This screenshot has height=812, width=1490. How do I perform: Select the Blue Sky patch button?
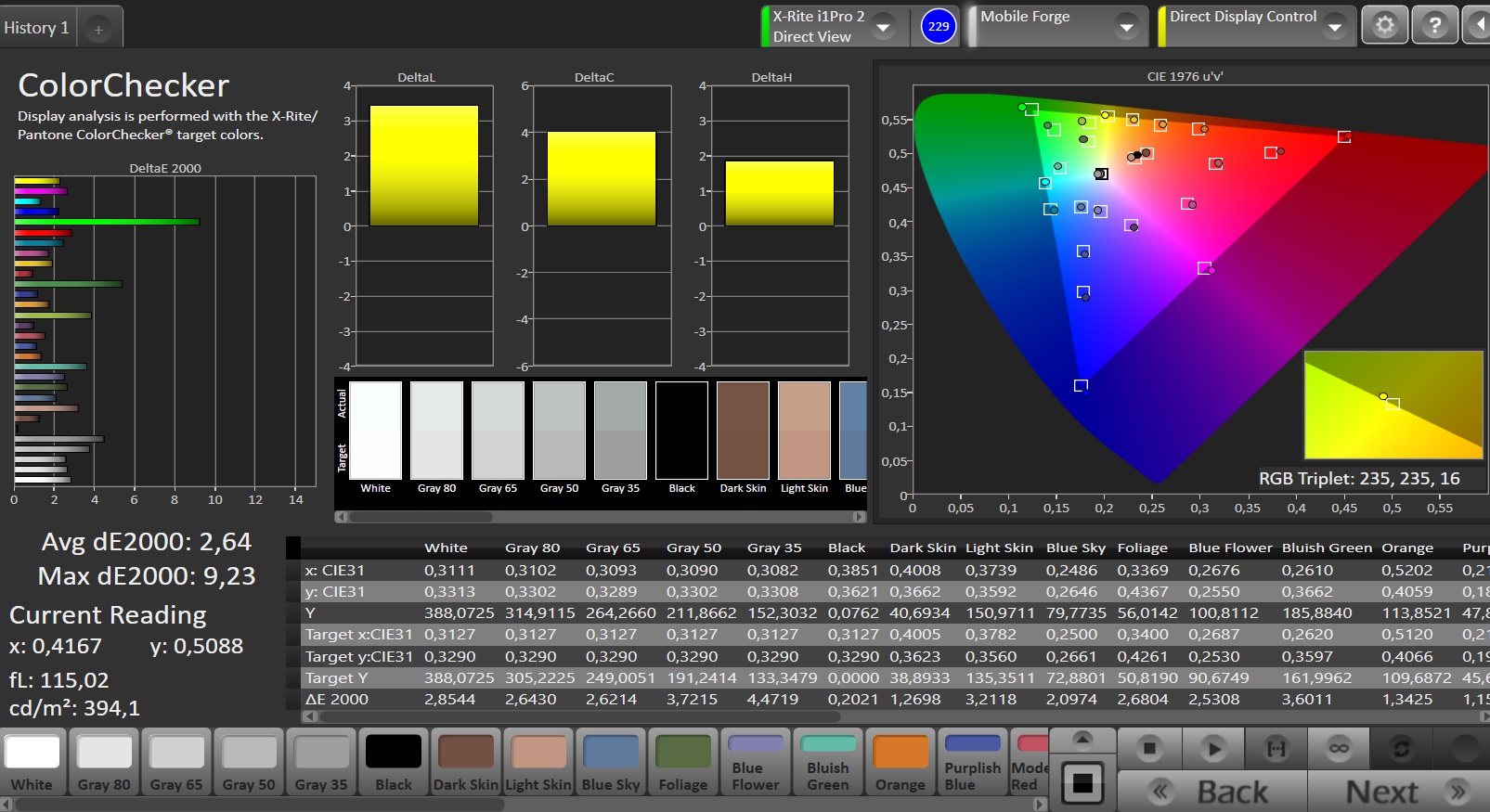pyautogui.click(x=611, y=763)
